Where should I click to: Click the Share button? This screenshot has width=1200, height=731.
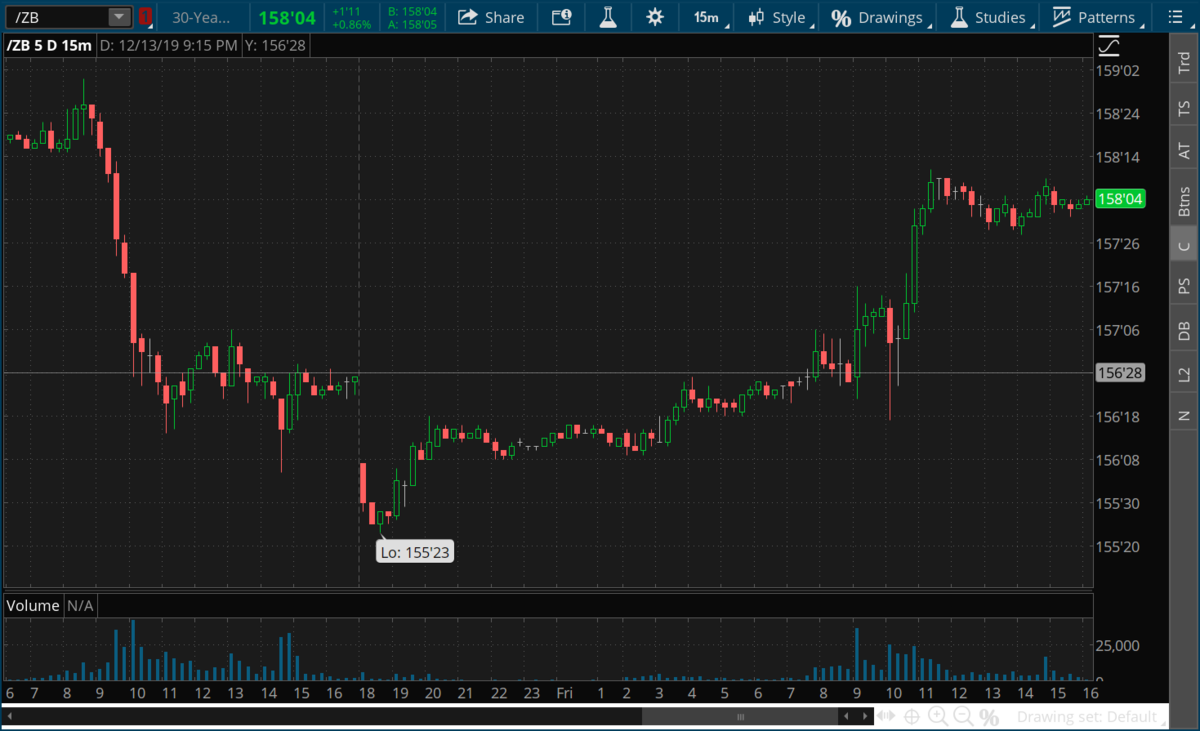(491, 17)
